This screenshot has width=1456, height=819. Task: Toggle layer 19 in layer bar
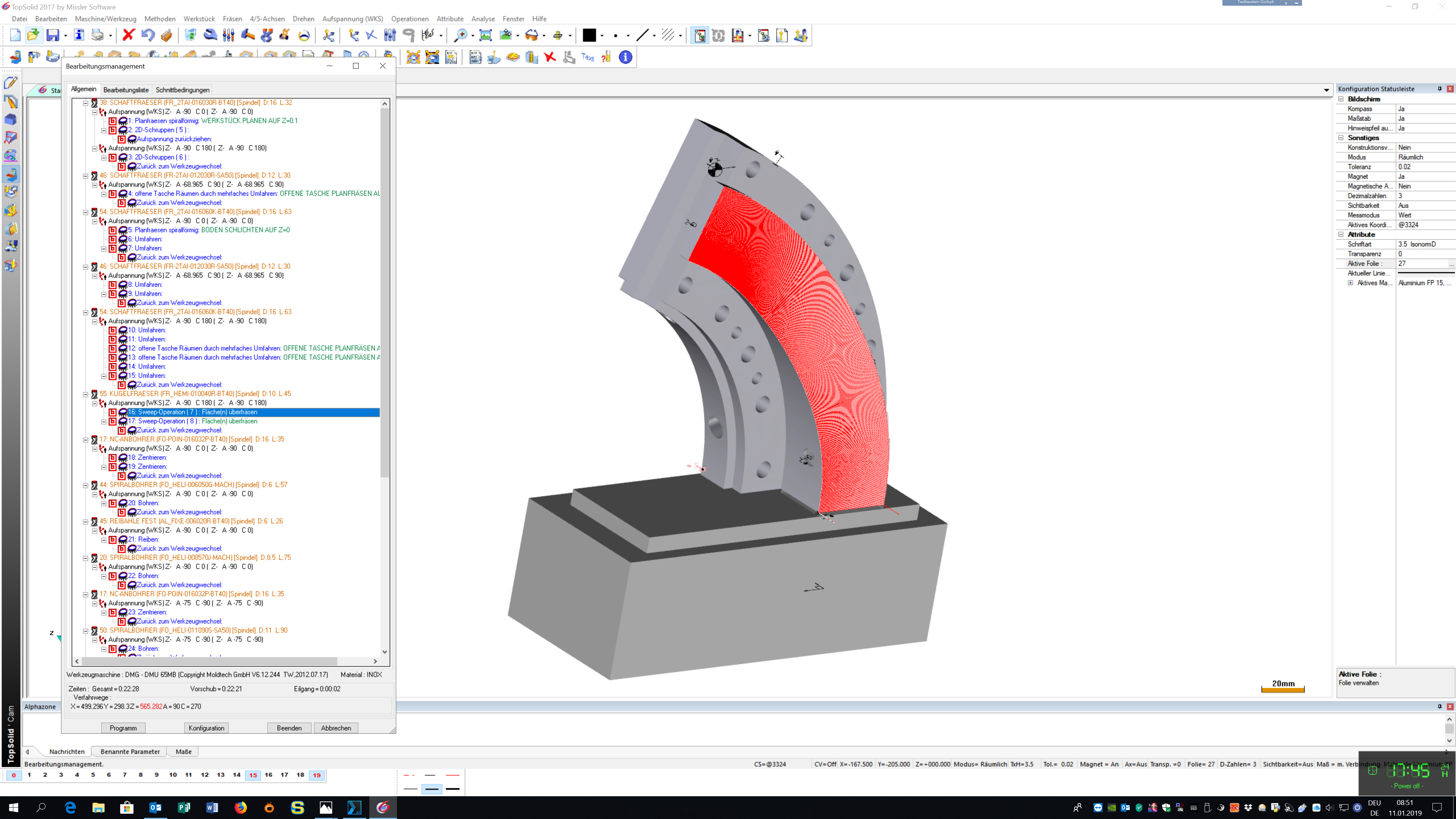[317, 775]
